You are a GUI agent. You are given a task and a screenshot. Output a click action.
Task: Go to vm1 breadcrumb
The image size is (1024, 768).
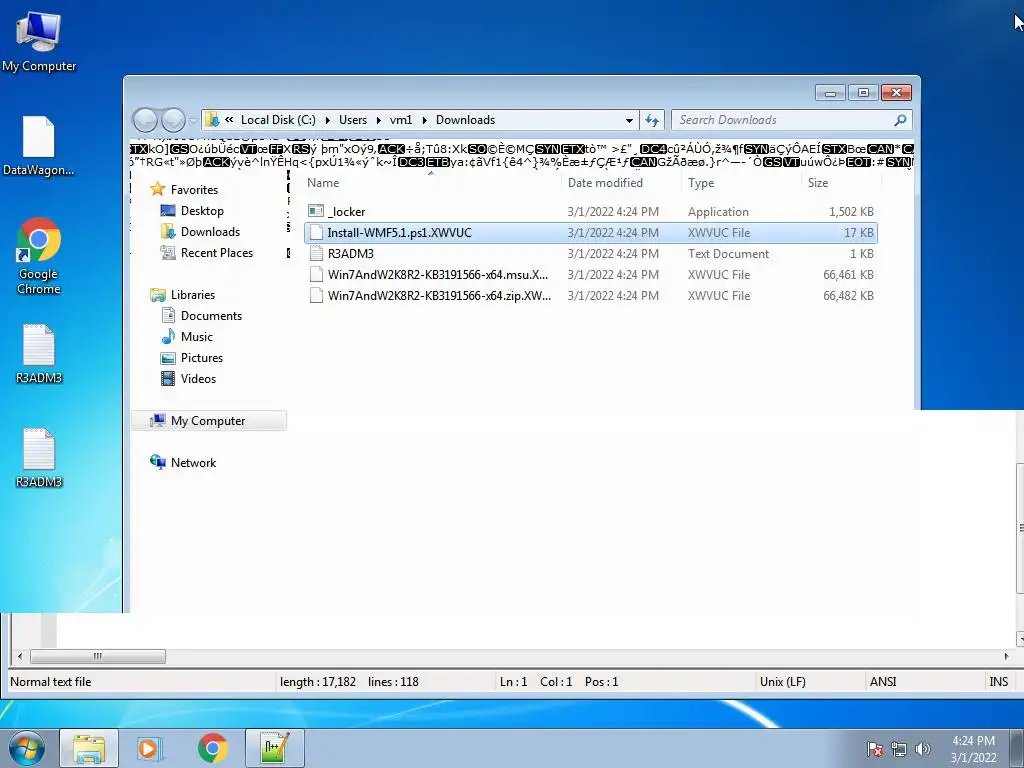(x=401, y=120)
